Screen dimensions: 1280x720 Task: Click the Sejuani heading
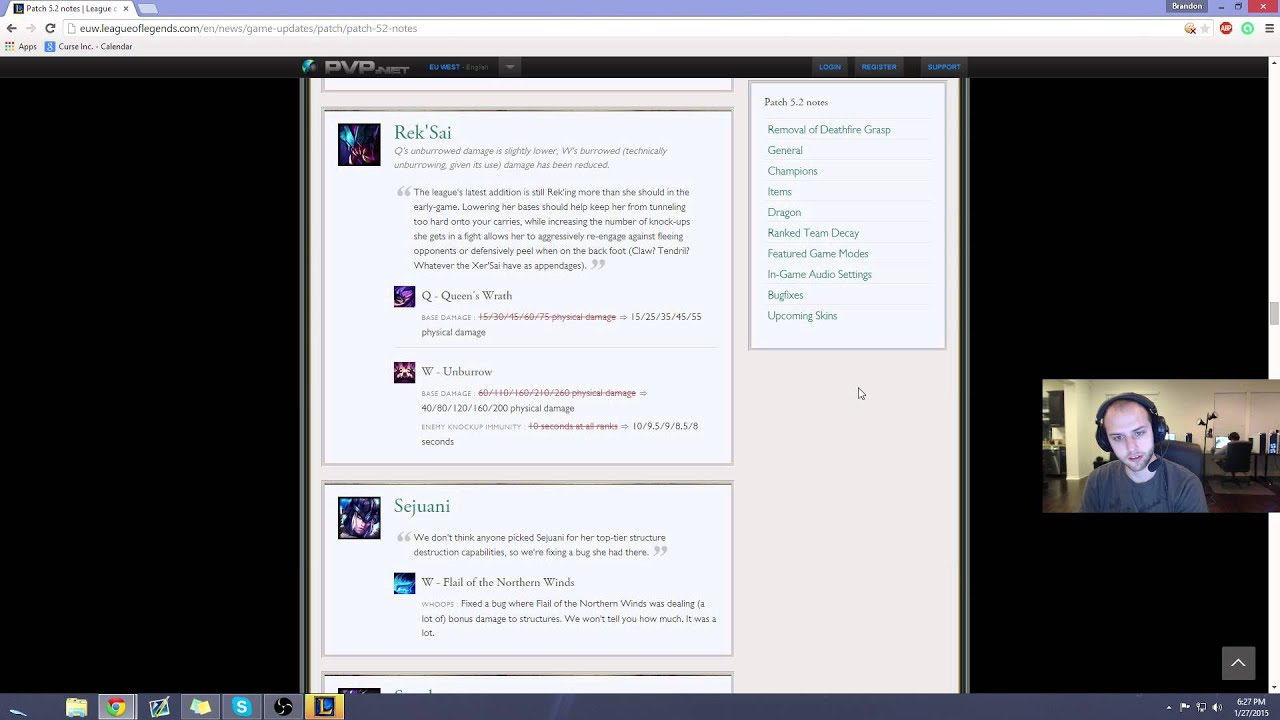point(422,507)
